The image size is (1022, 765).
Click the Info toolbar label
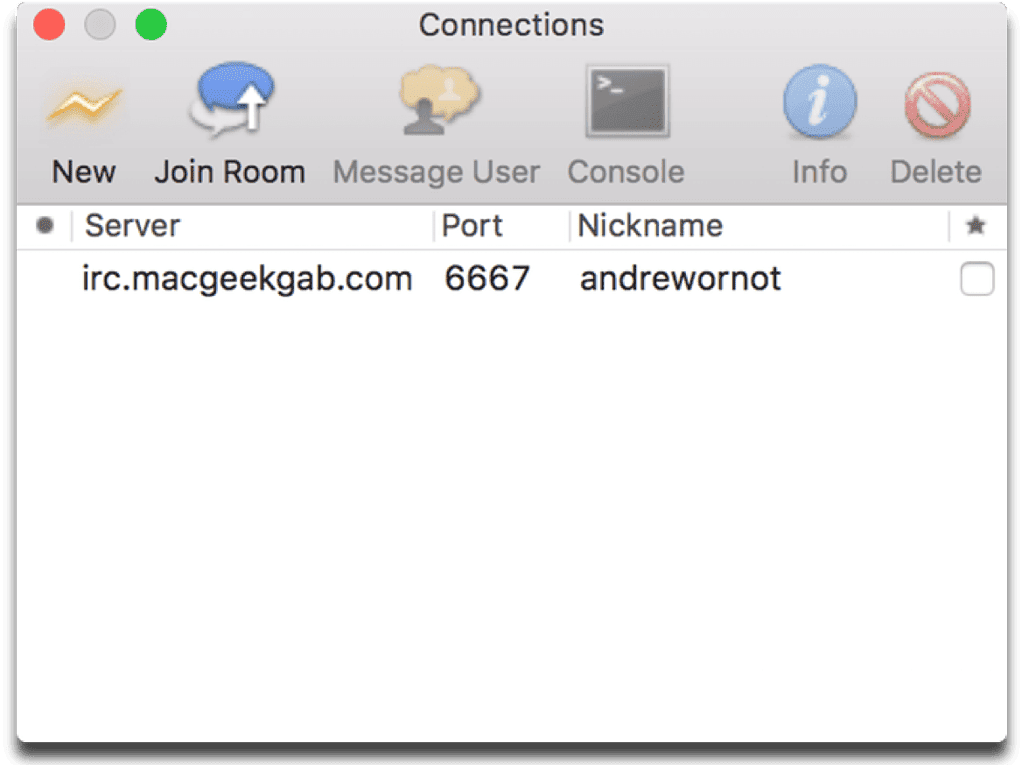[819, 173]
